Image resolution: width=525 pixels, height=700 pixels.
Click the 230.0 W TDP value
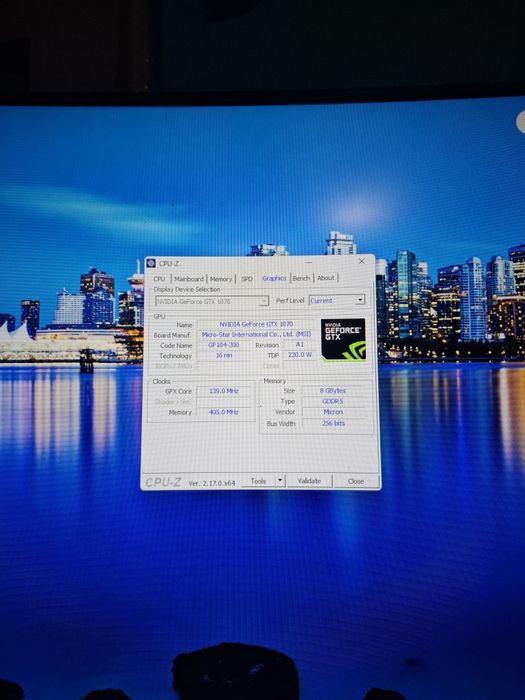coord(300,355)
